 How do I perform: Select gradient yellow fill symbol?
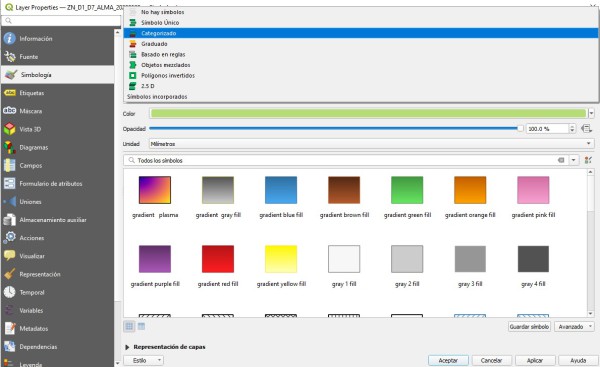coord(281,266)
